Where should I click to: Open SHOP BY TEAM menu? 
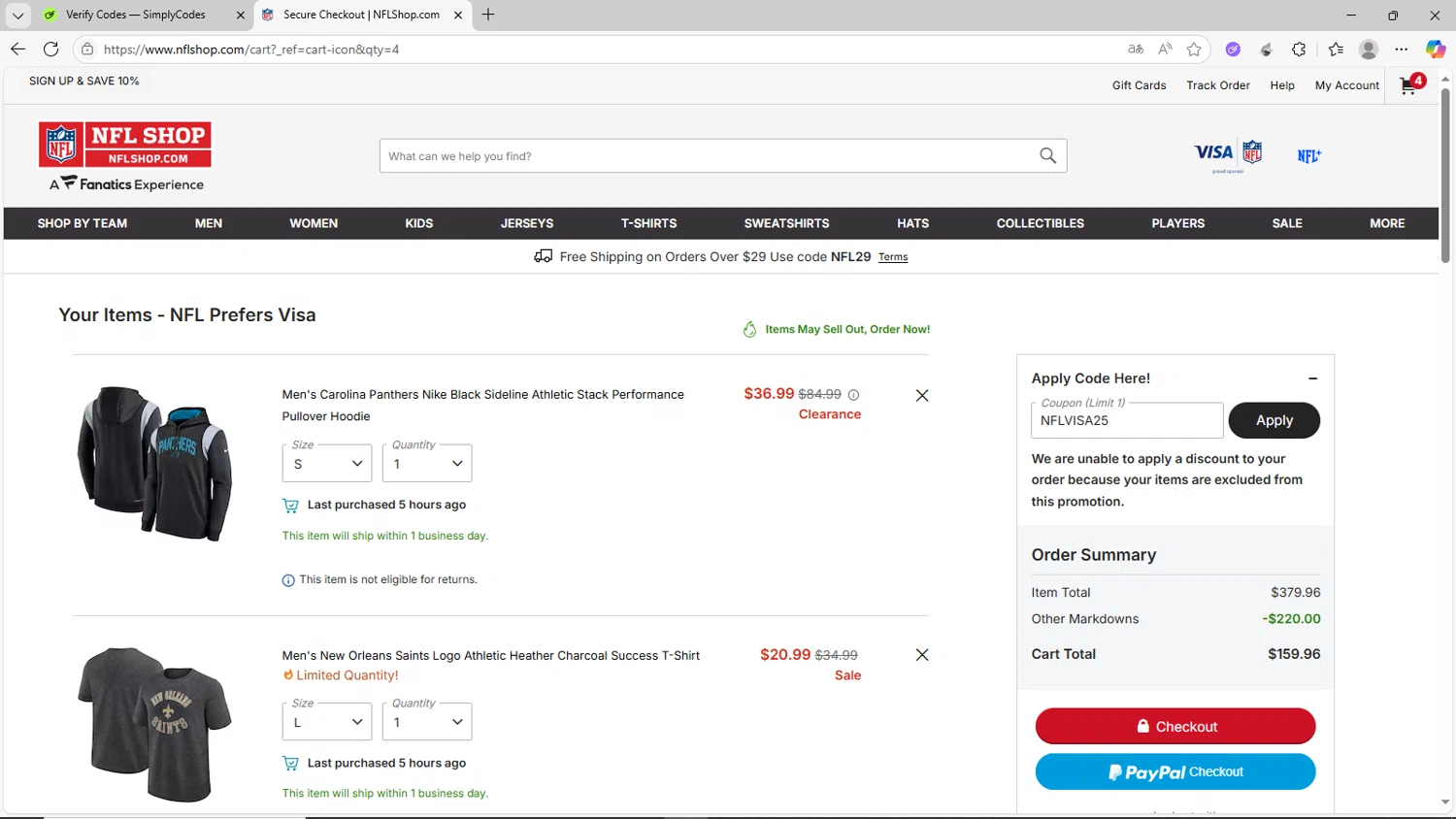(x=83, y=223)
